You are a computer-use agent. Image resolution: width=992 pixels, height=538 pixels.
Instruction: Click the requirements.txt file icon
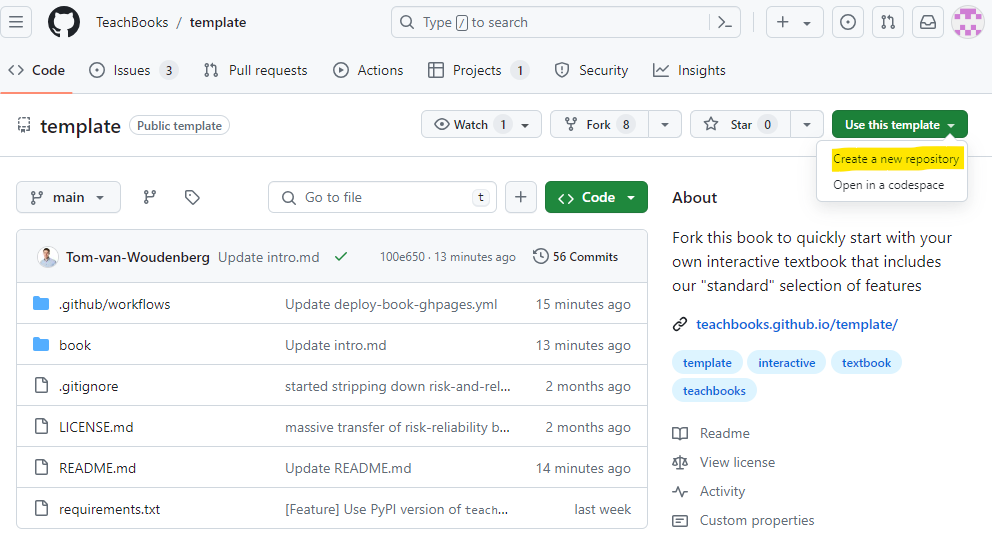(41, 508)
